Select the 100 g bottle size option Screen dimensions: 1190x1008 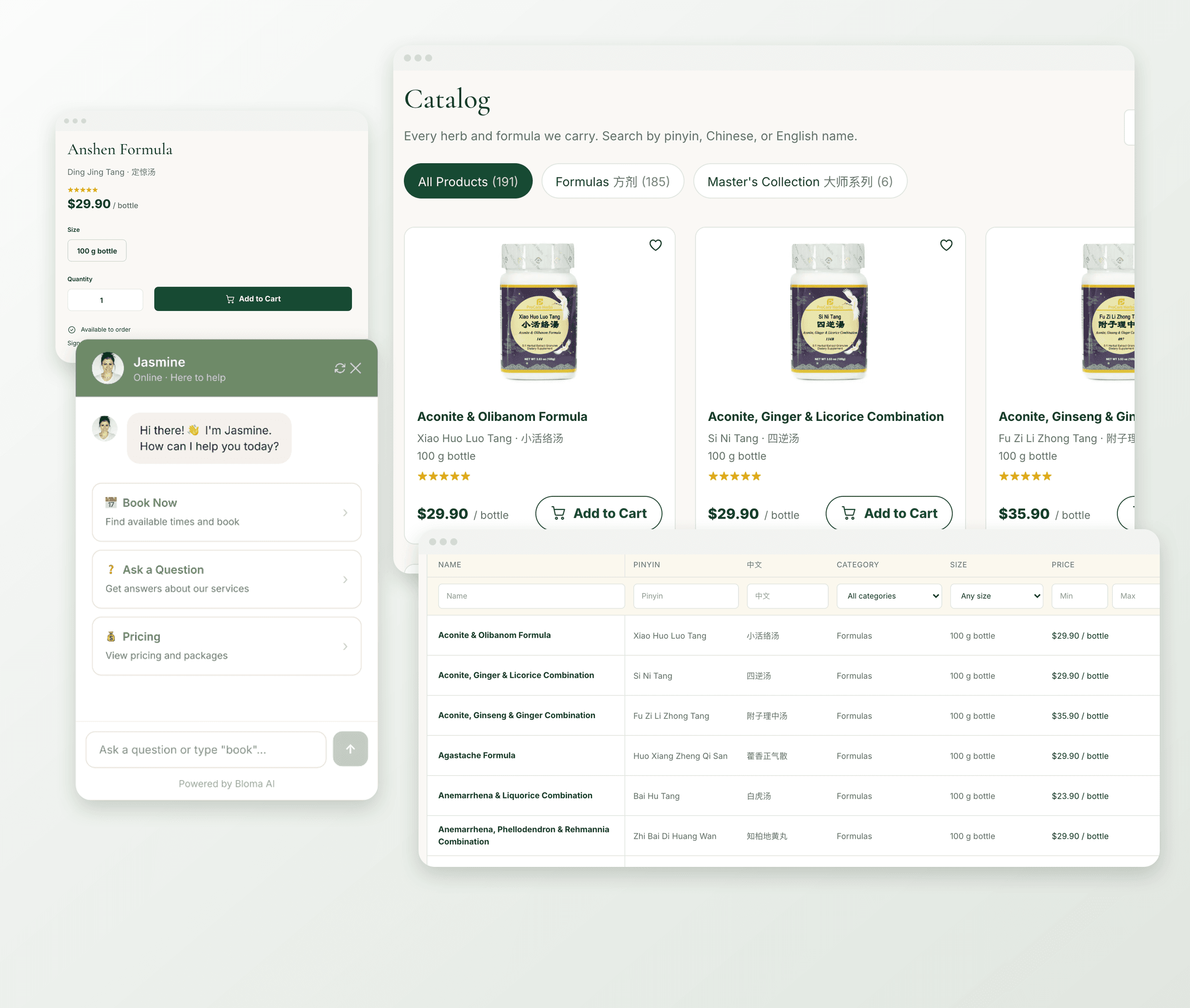(x=97, y=251)
